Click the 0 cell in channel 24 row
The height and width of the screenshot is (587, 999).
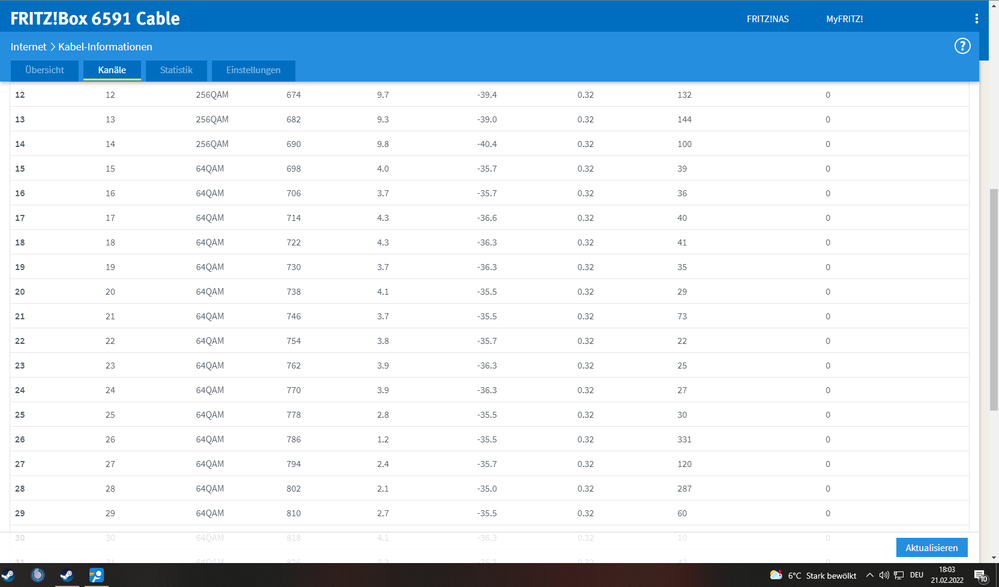[828, 390]
